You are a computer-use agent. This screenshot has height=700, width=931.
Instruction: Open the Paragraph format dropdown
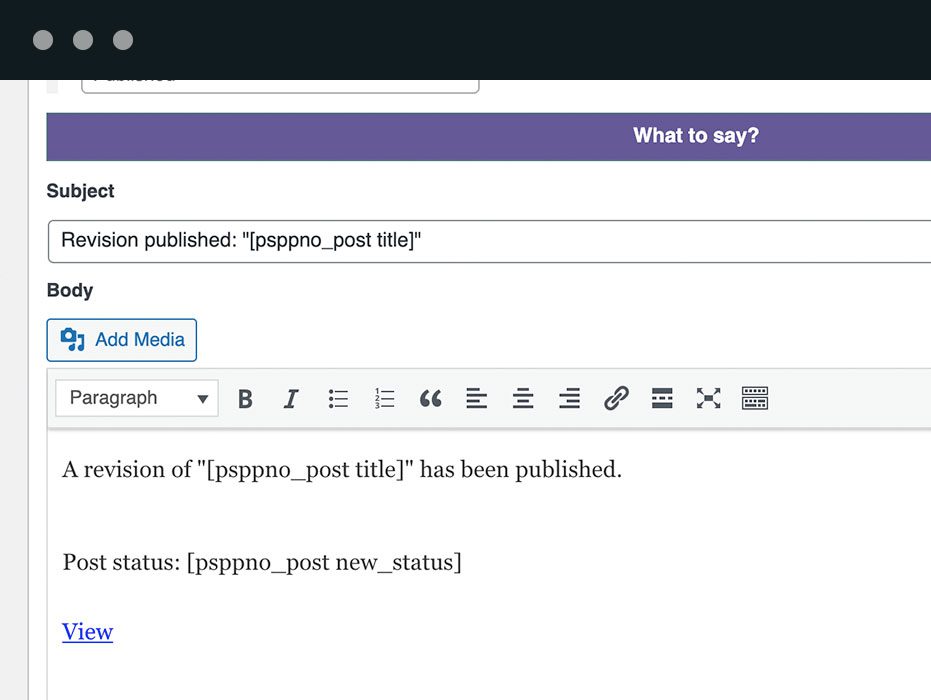coord(137,398)
